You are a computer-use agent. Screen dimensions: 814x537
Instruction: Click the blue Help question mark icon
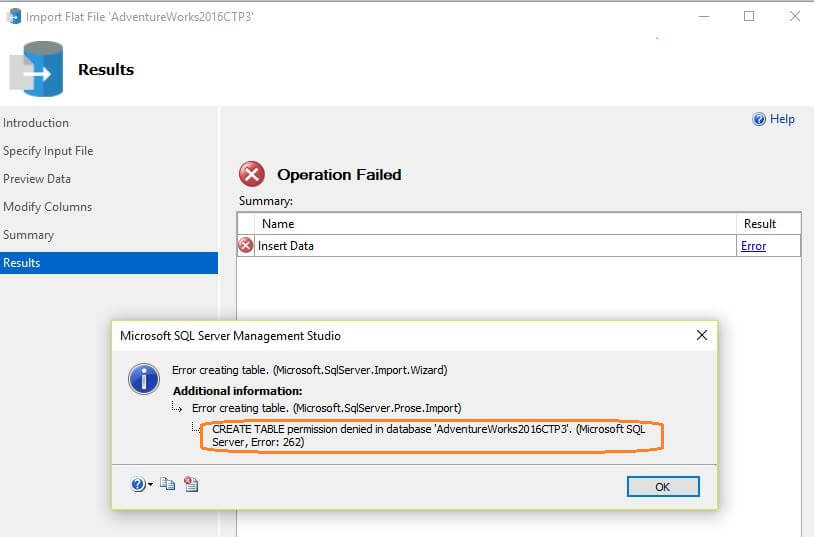click(x=759, y=119)
